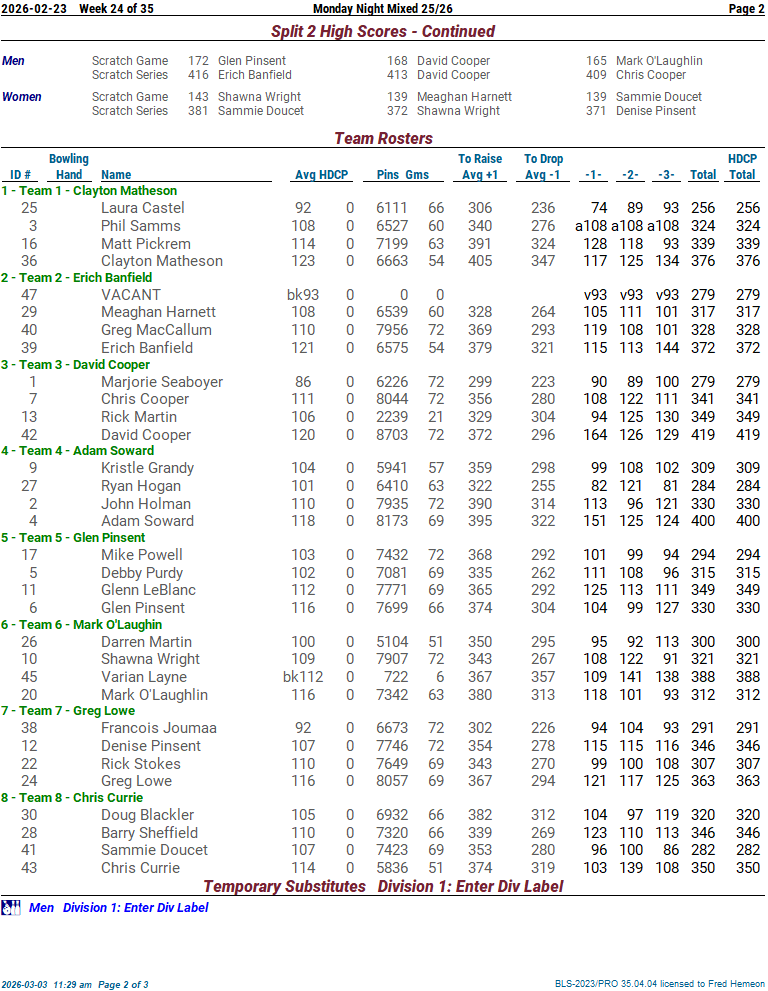Click the VACANT roster entry
The width and height of the screenshot is (768, 991).
click(x=130, y=295)
